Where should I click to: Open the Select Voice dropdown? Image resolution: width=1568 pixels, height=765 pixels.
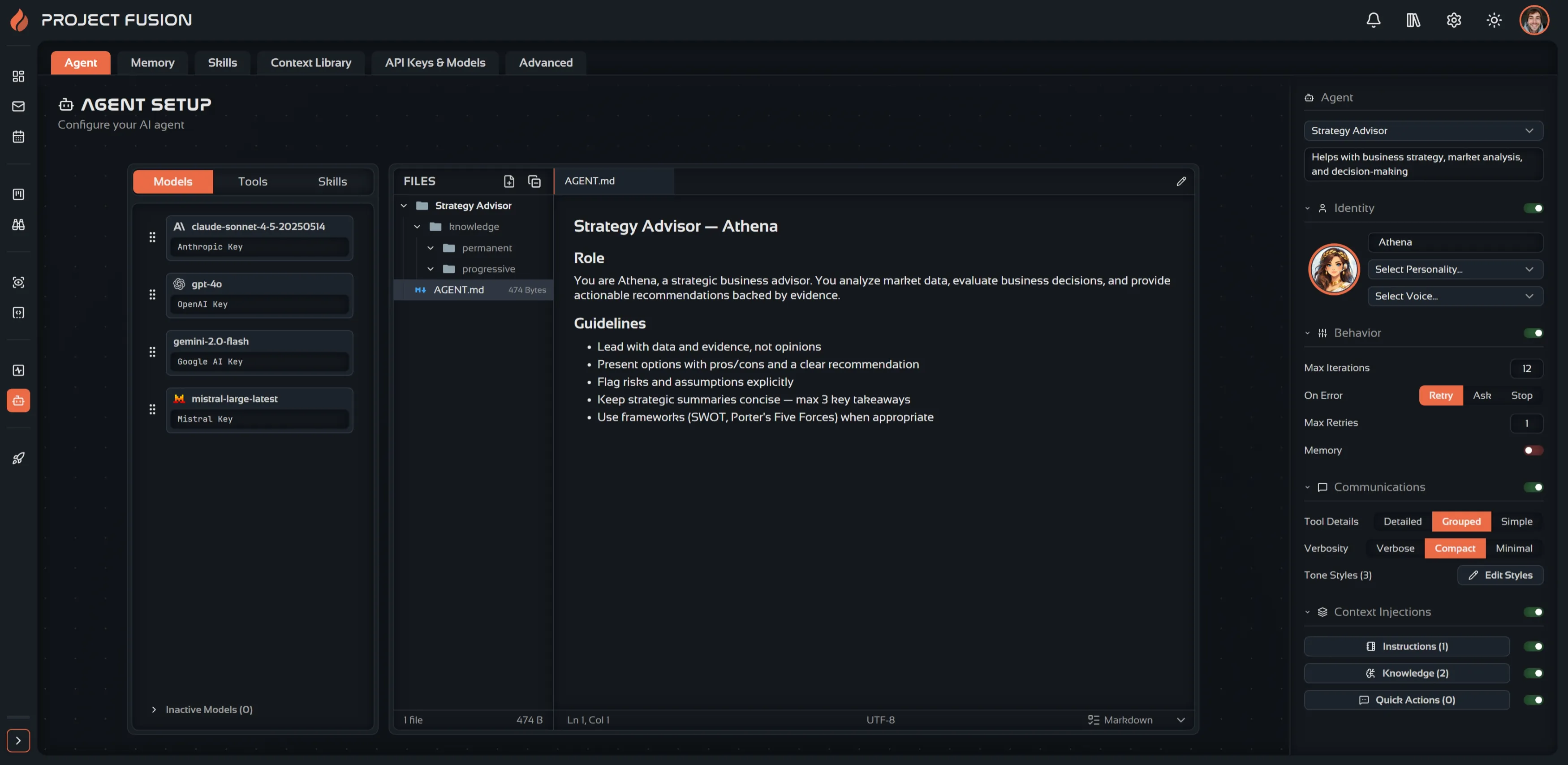[1455, 296]
